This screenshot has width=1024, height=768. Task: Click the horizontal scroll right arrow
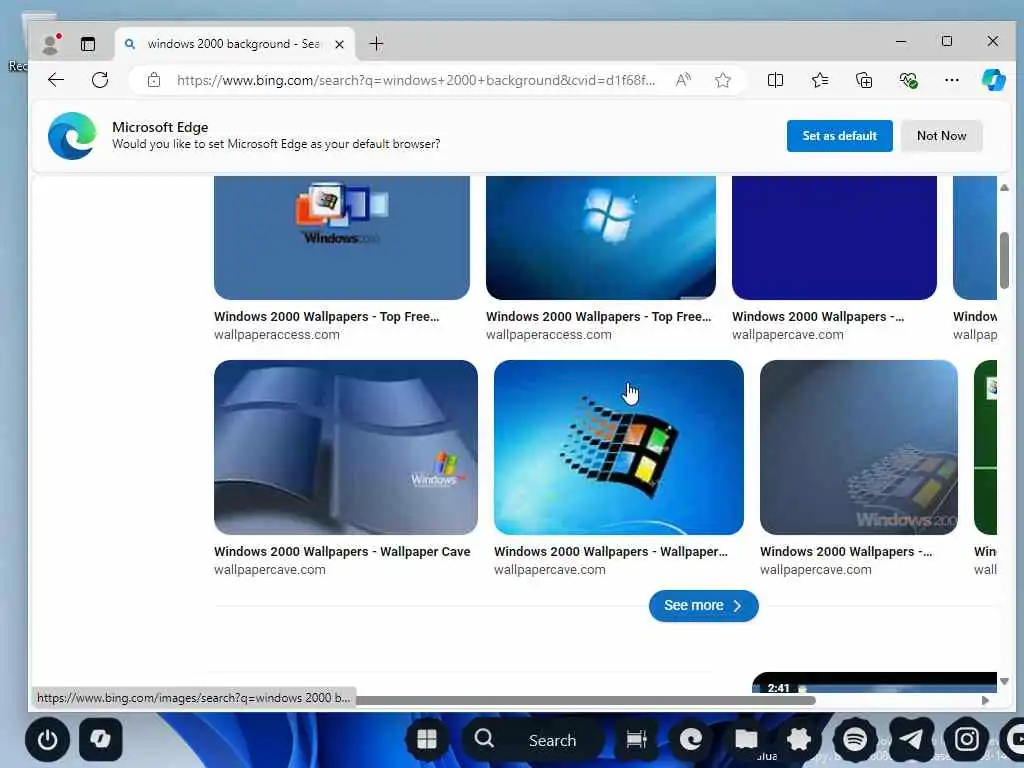(985, 700)
